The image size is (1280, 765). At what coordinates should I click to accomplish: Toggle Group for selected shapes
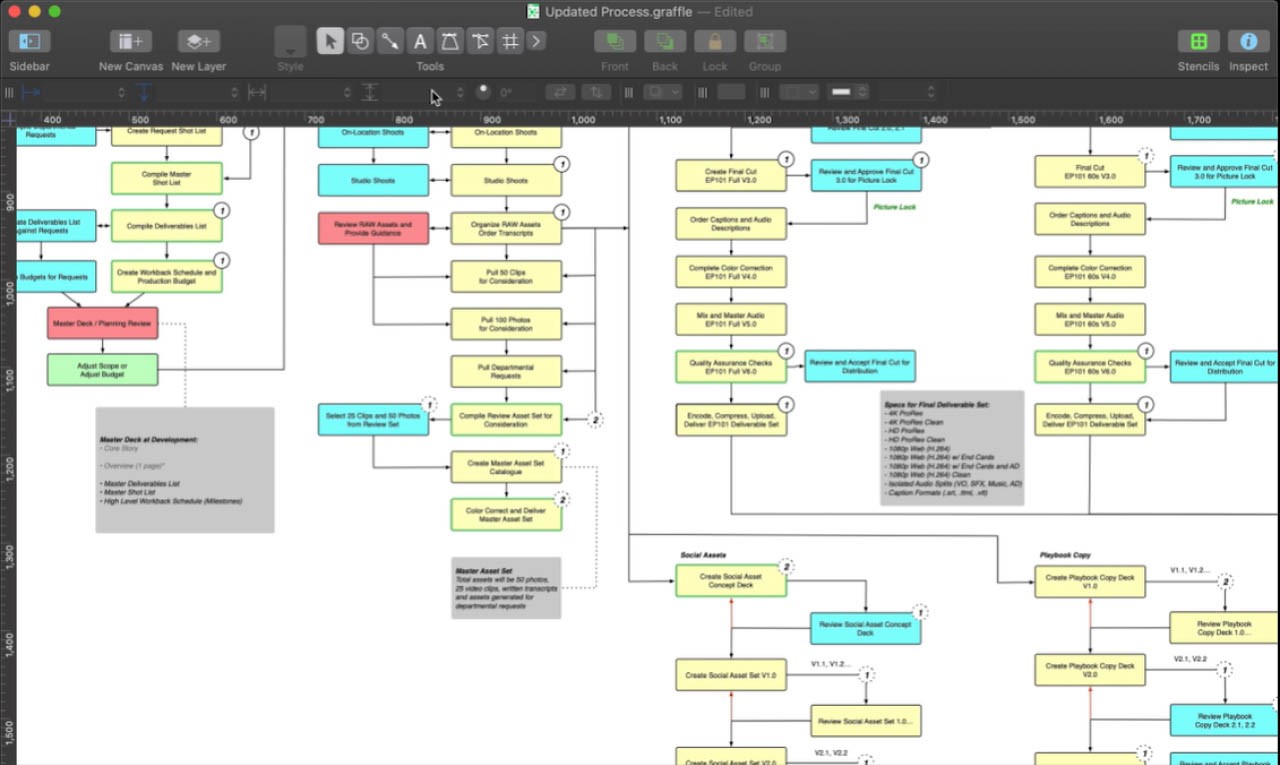(764, 40)
